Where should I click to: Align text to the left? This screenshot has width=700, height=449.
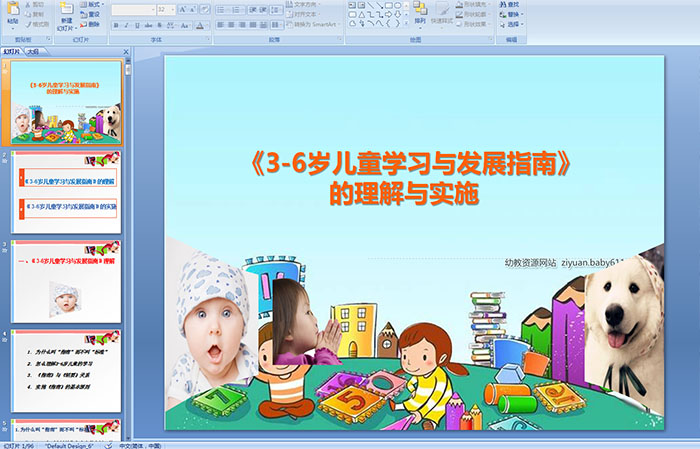(221, 25)
